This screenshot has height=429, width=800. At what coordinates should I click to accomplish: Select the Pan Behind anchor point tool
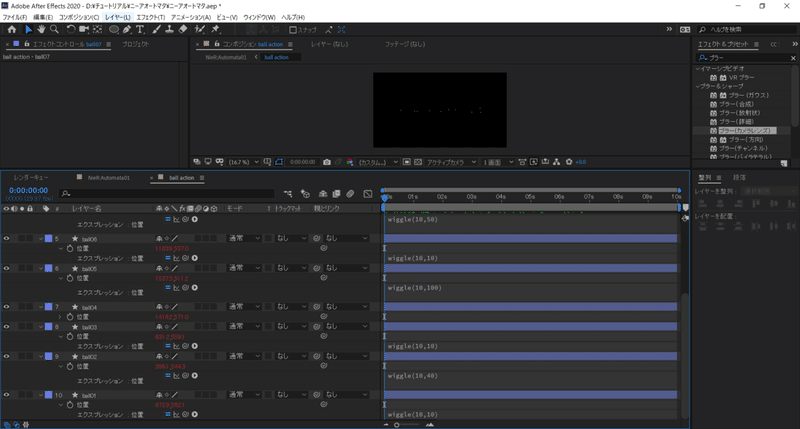coord(97,30)
